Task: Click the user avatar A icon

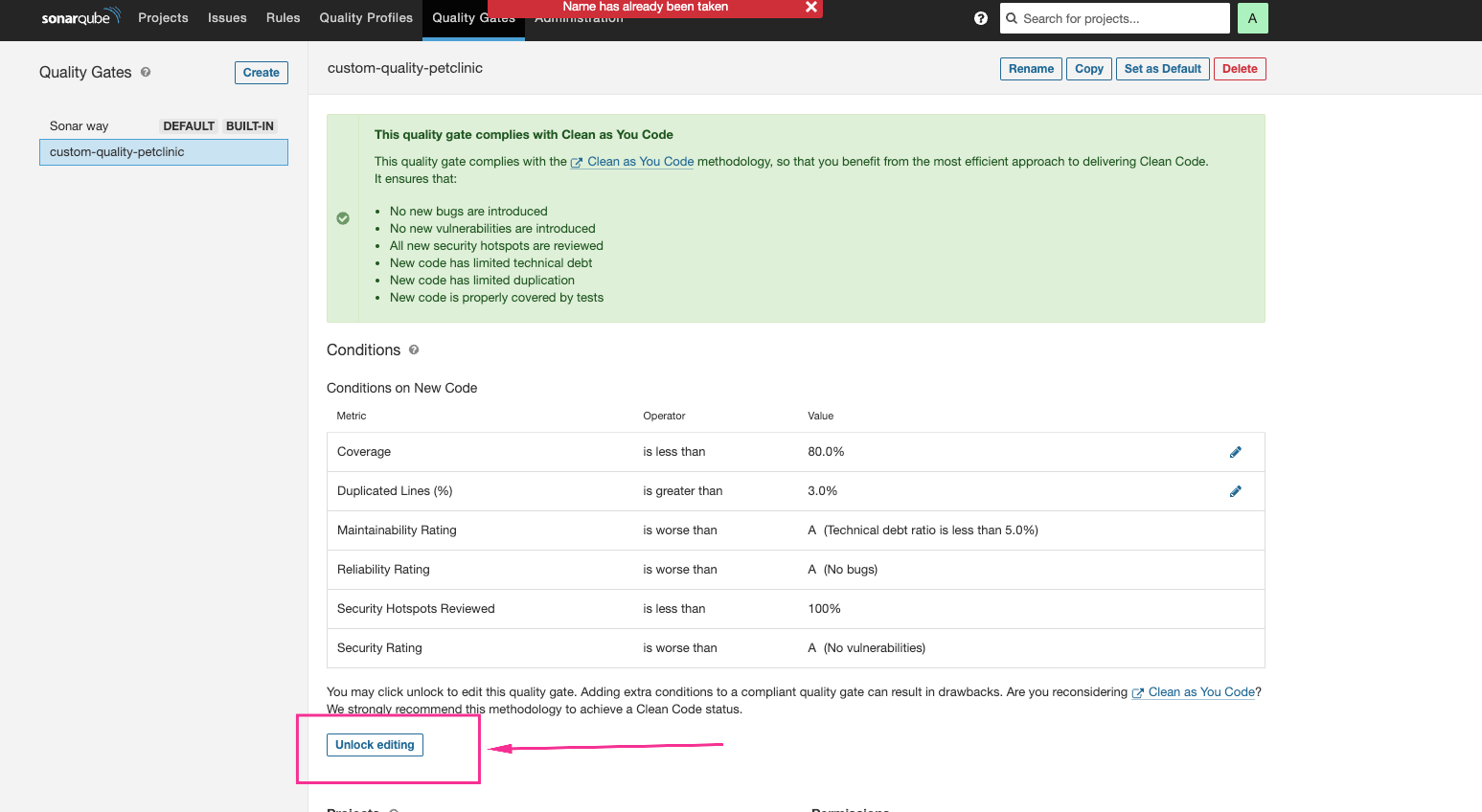Action: [1252, 18]
